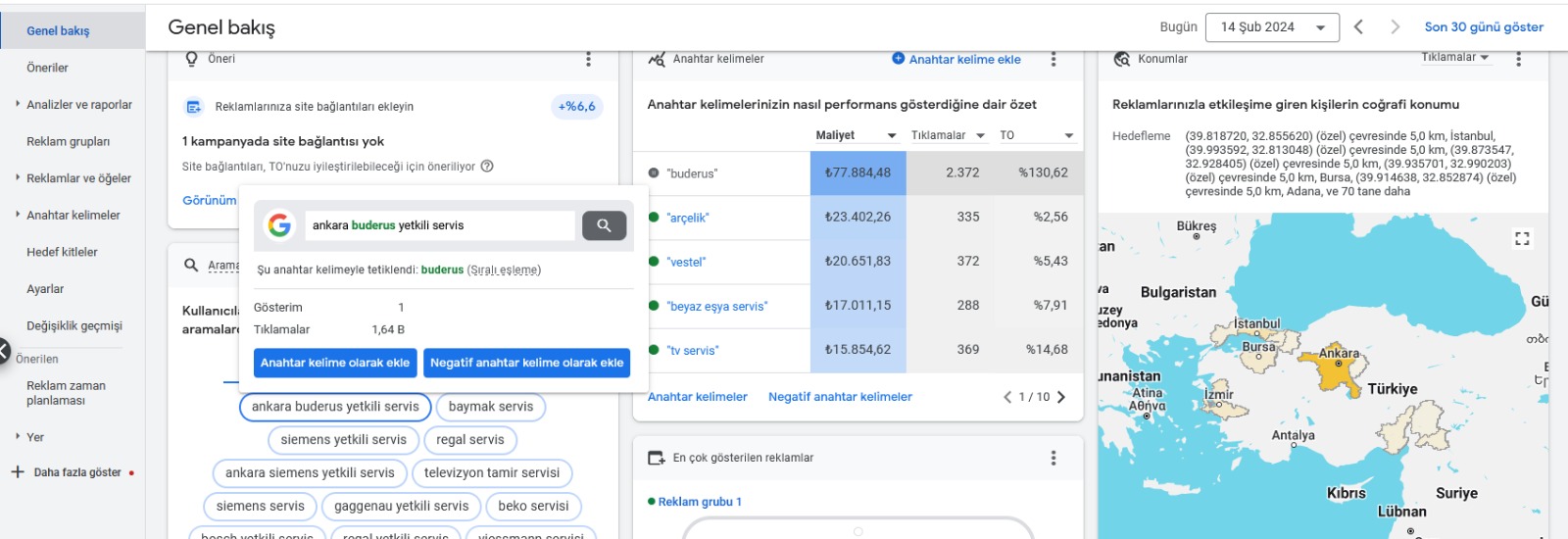Click the Arama terms magnifier icon
The width and height of the screenshot is (1568, 539).
pos(191,266)
